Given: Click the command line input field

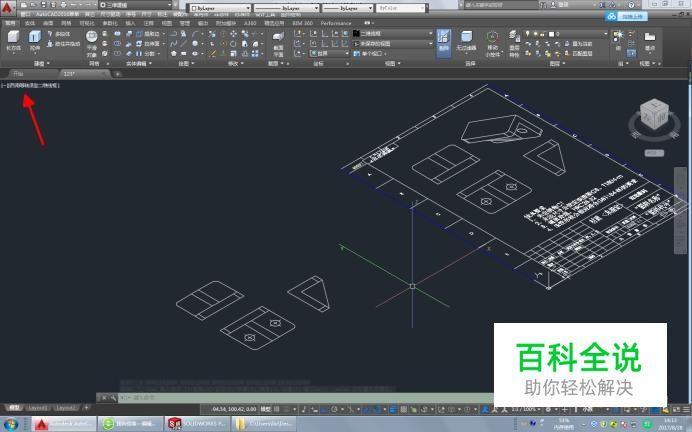Looking at the screenshot, I should click(305, 398).
